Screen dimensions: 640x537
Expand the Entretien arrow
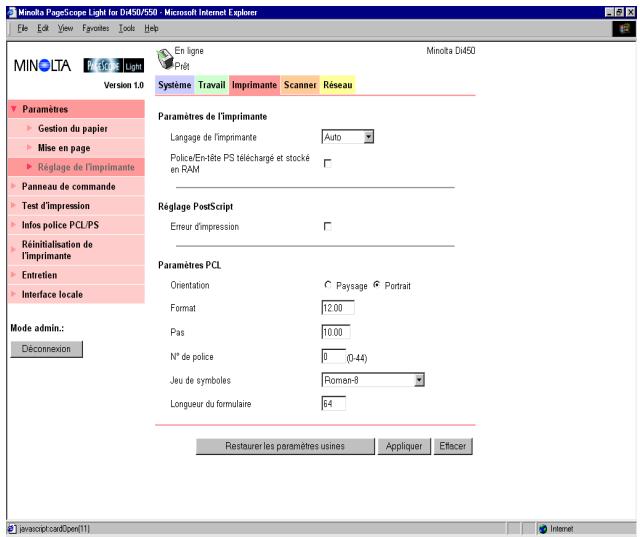pos(13,275)
